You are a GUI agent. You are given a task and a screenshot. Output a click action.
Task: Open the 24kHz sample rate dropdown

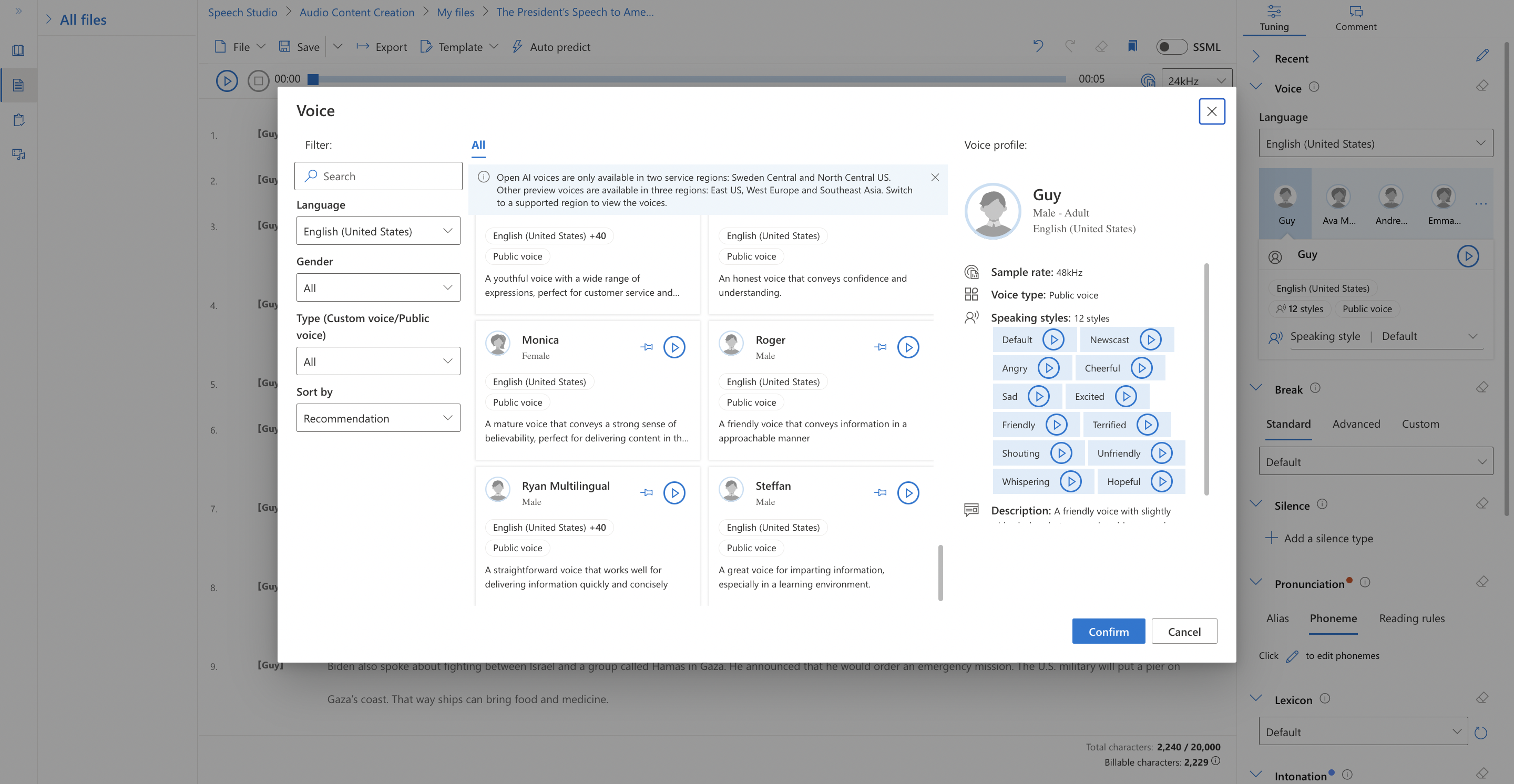tap(1196, 81)
